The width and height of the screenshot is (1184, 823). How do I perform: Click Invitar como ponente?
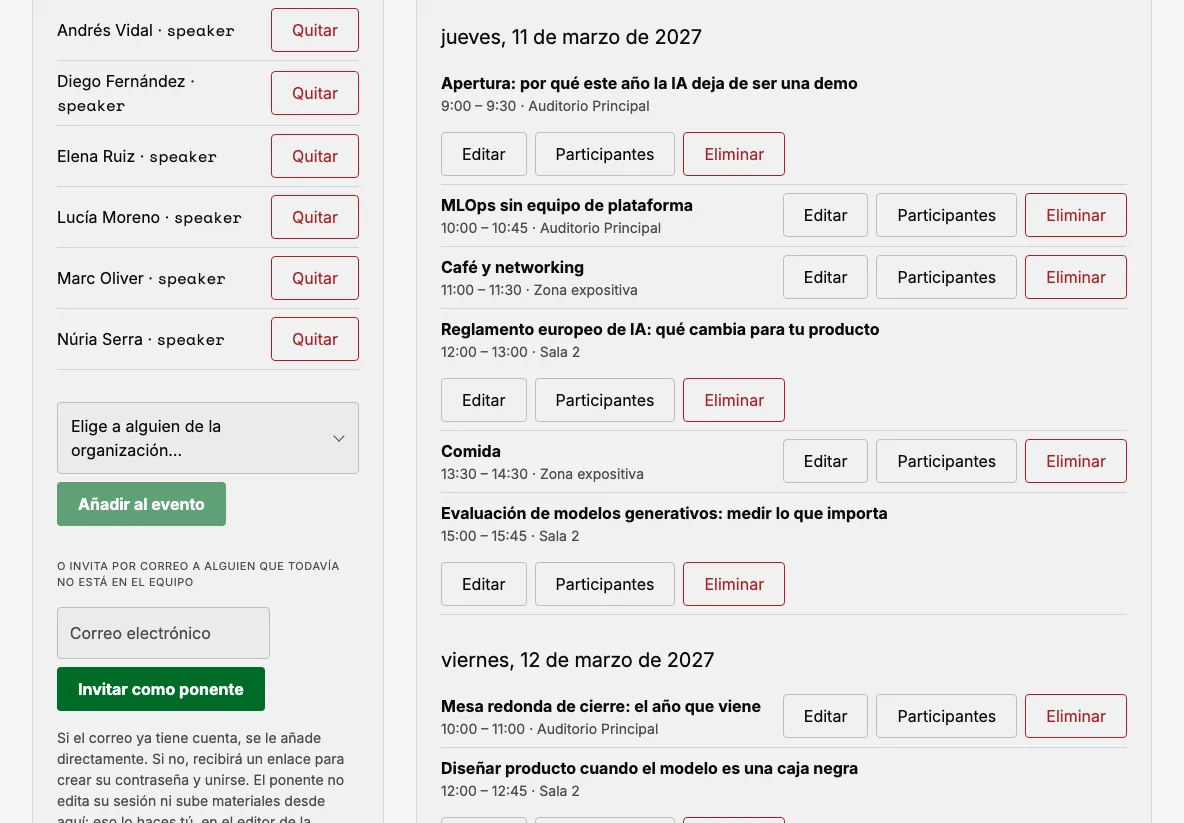click(x=161, y=689)
